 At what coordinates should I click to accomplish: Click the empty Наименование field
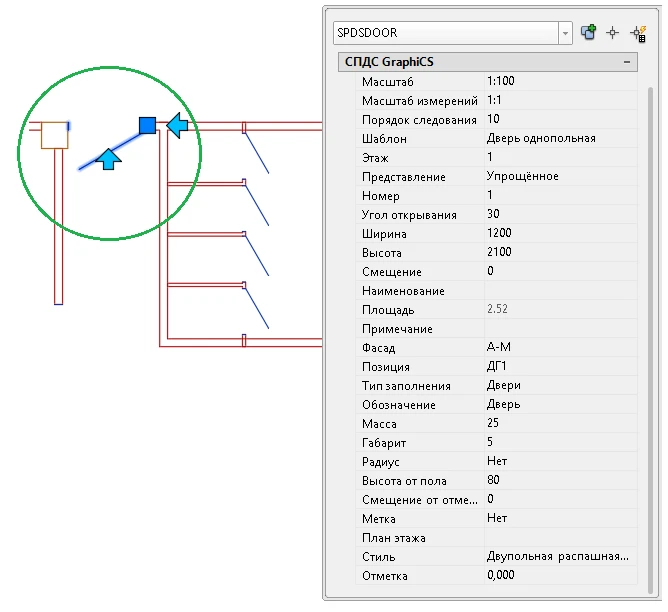click(x=560, y=291)
